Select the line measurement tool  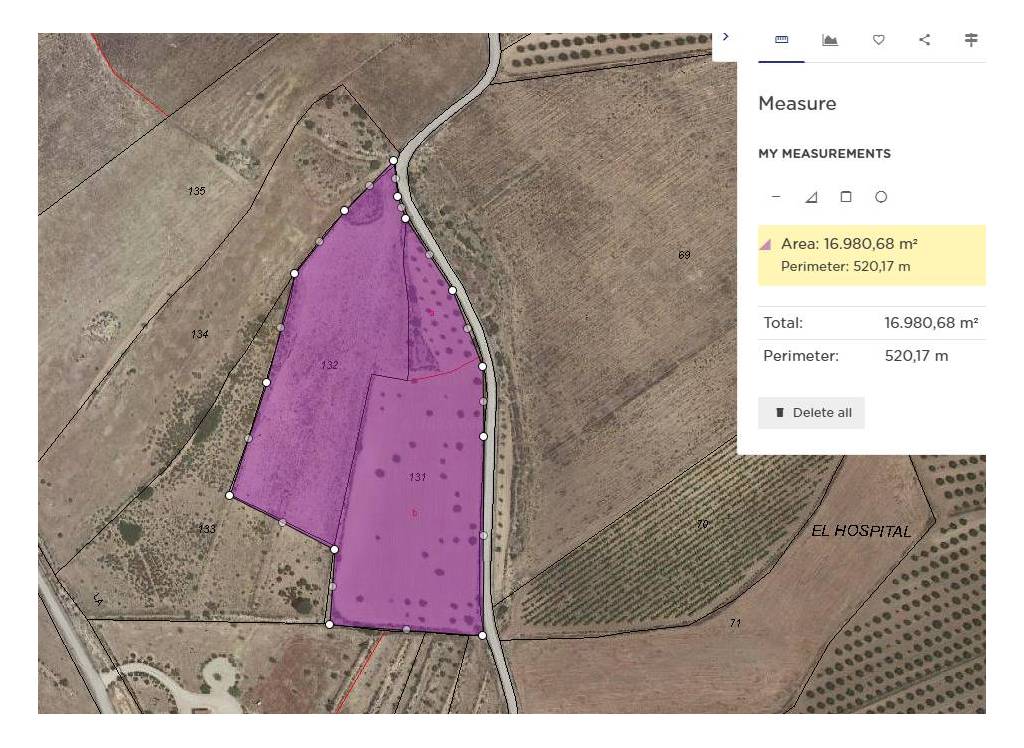[777, 197]
